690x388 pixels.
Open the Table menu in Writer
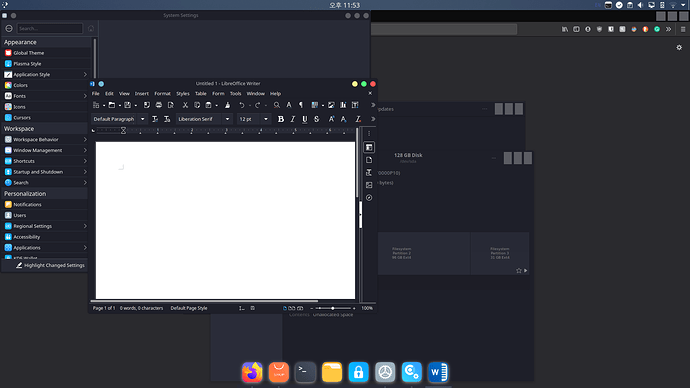(x=201, y=94)
